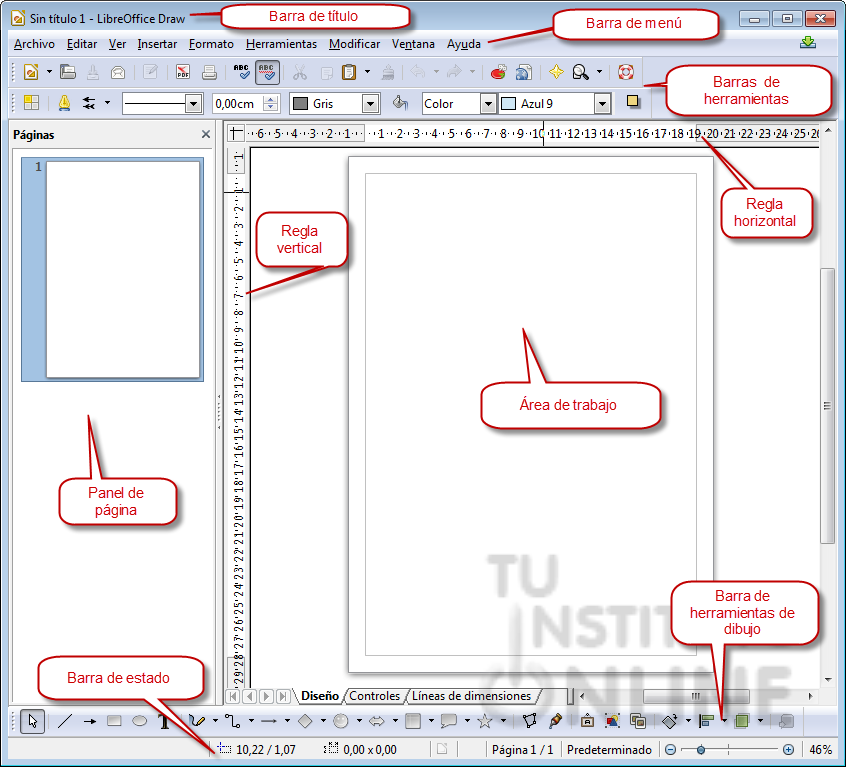Click the line width 0,00cm field
846x767 pixels.
click(x=238, y=104)
